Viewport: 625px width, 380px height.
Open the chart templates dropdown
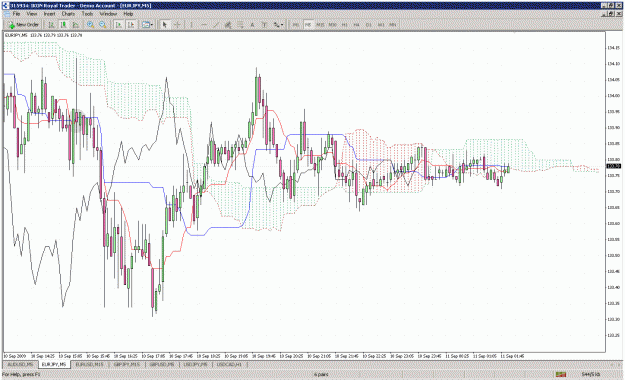coord(147,25)
